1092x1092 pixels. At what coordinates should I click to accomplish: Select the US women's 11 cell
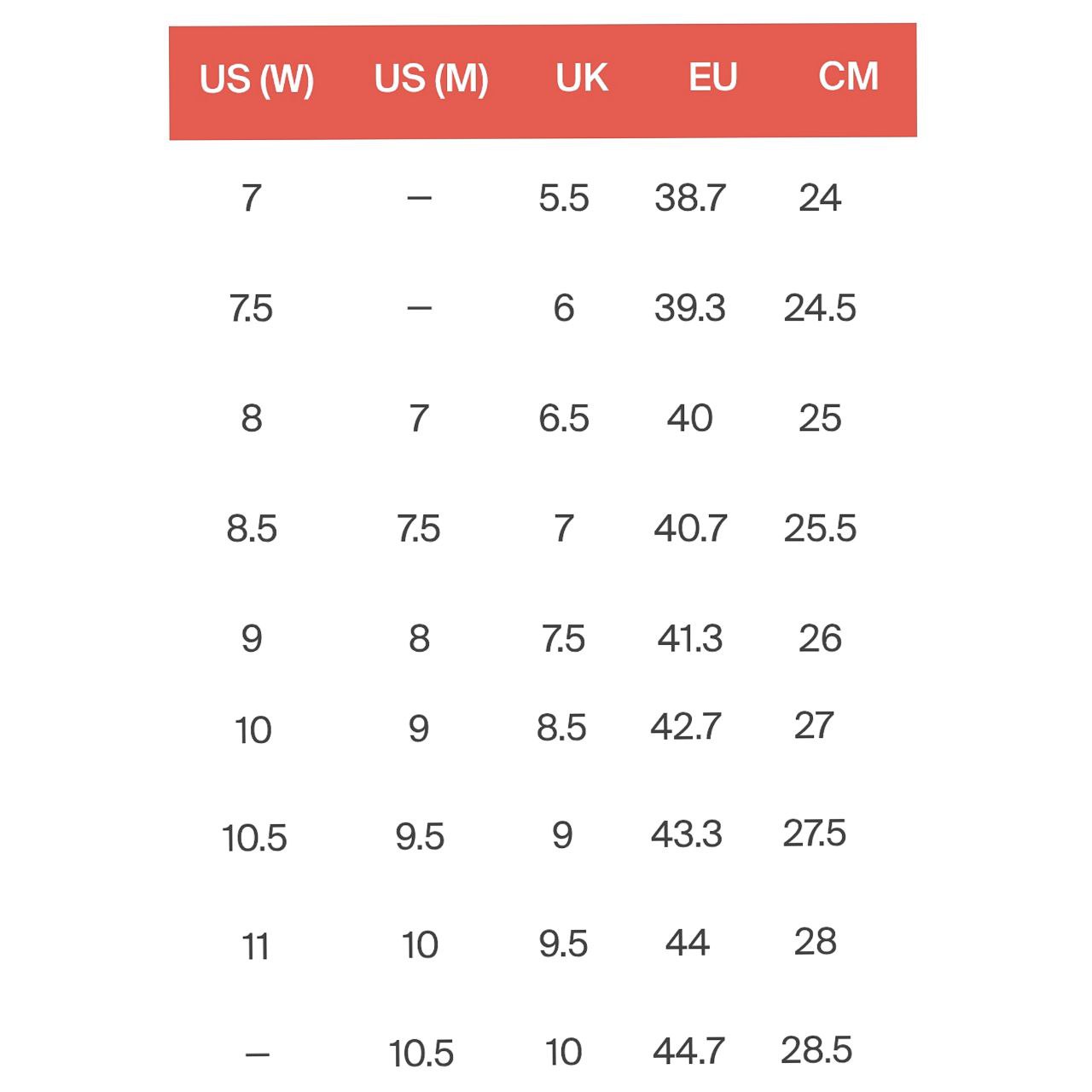tap(255, 947)
